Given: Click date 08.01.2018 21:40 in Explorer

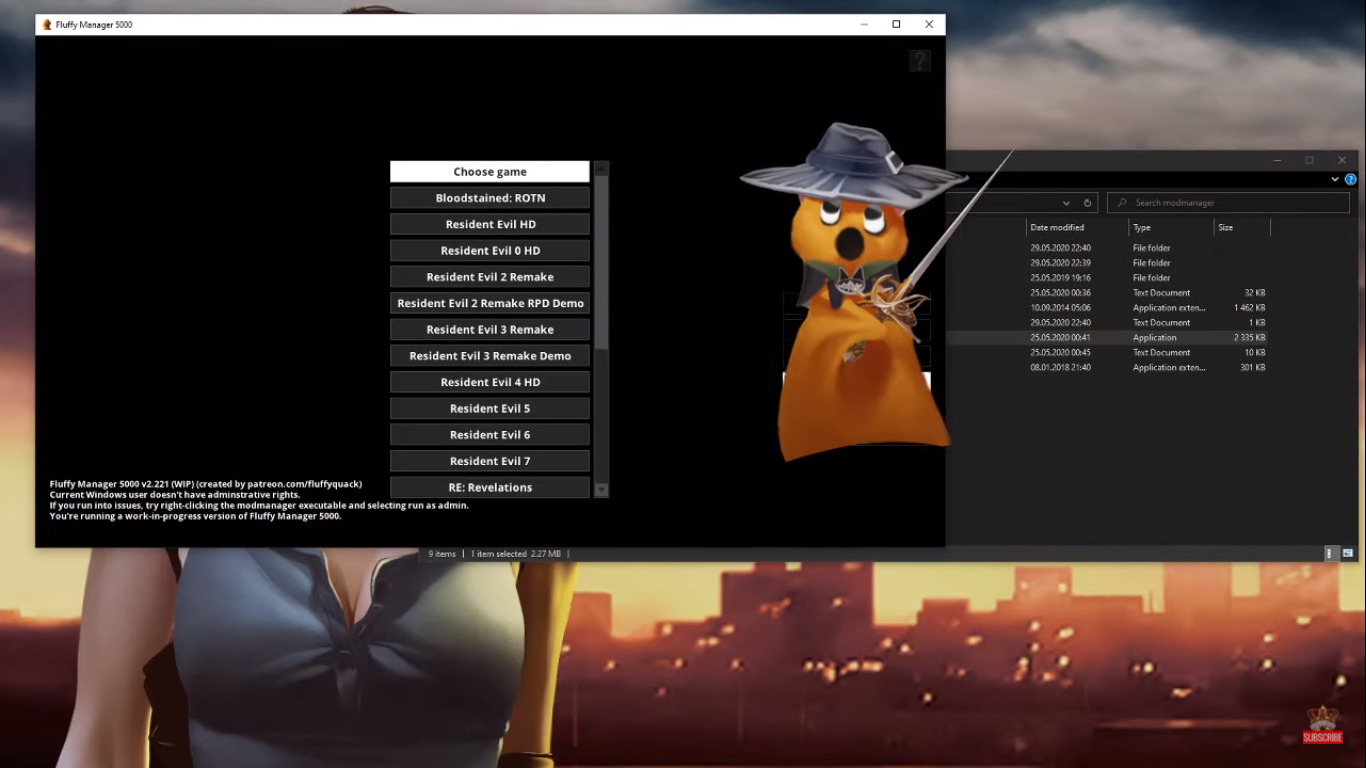Looking at the screenshot, I should pos(1060,368).
